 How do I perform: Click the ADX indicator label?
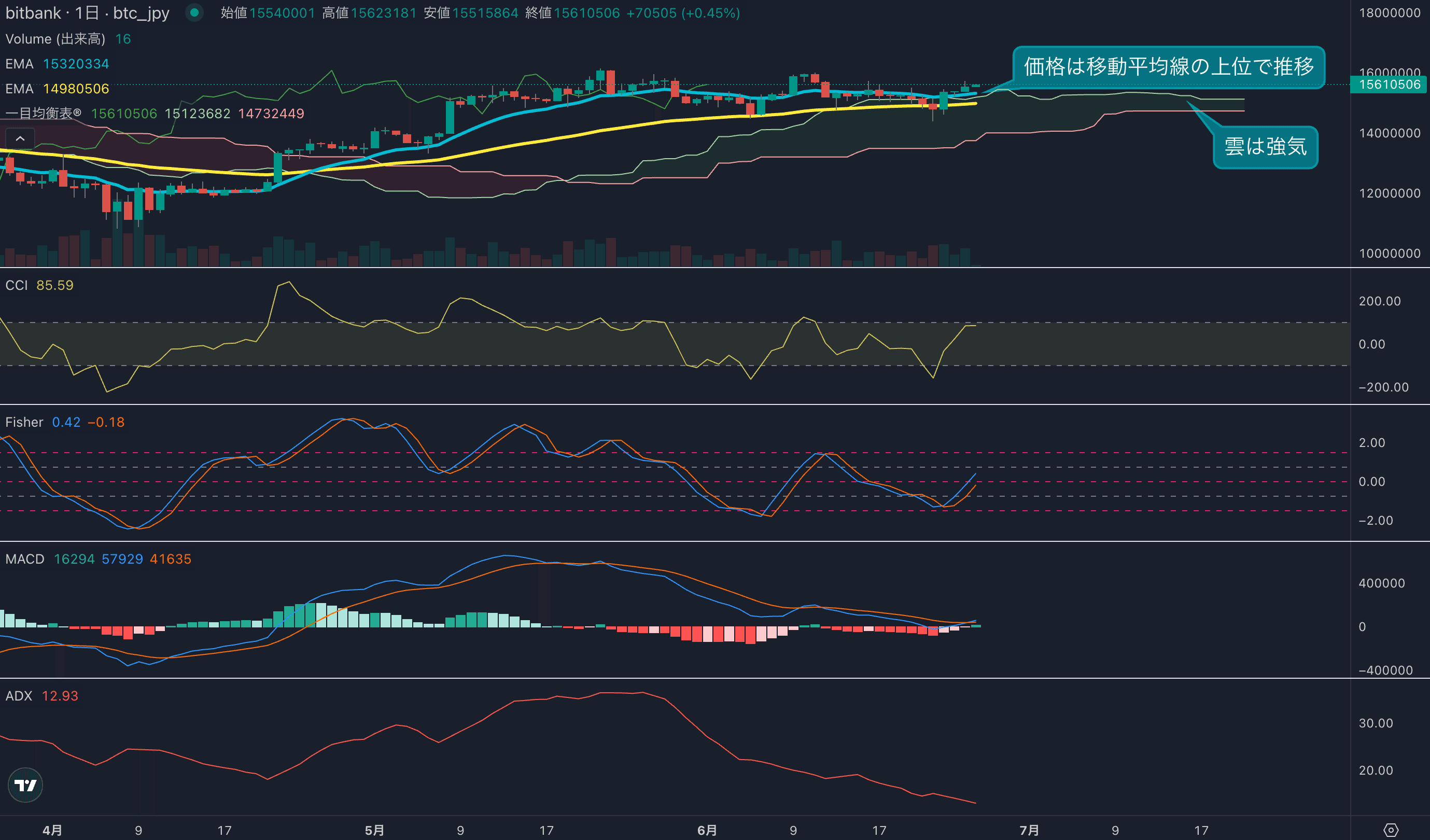(x=19, y=696)
